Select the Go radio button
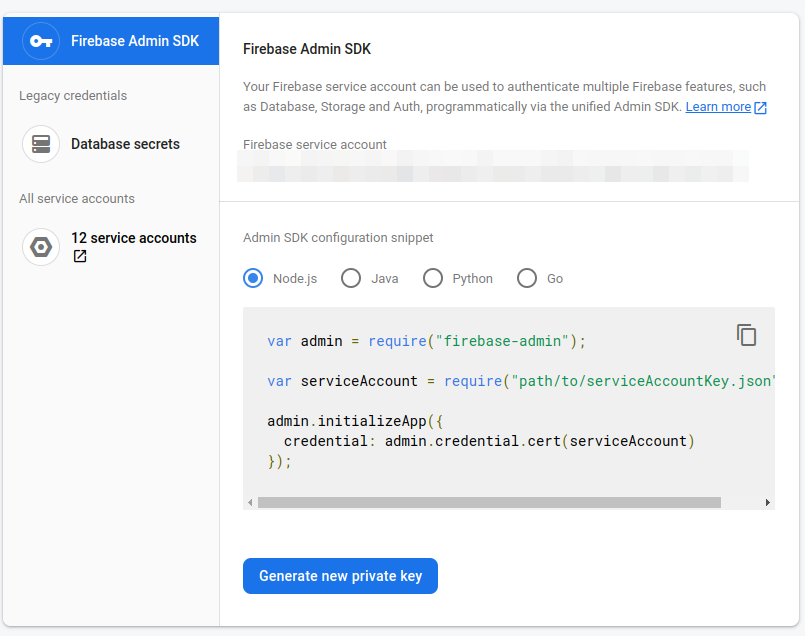 pos(527,278)
